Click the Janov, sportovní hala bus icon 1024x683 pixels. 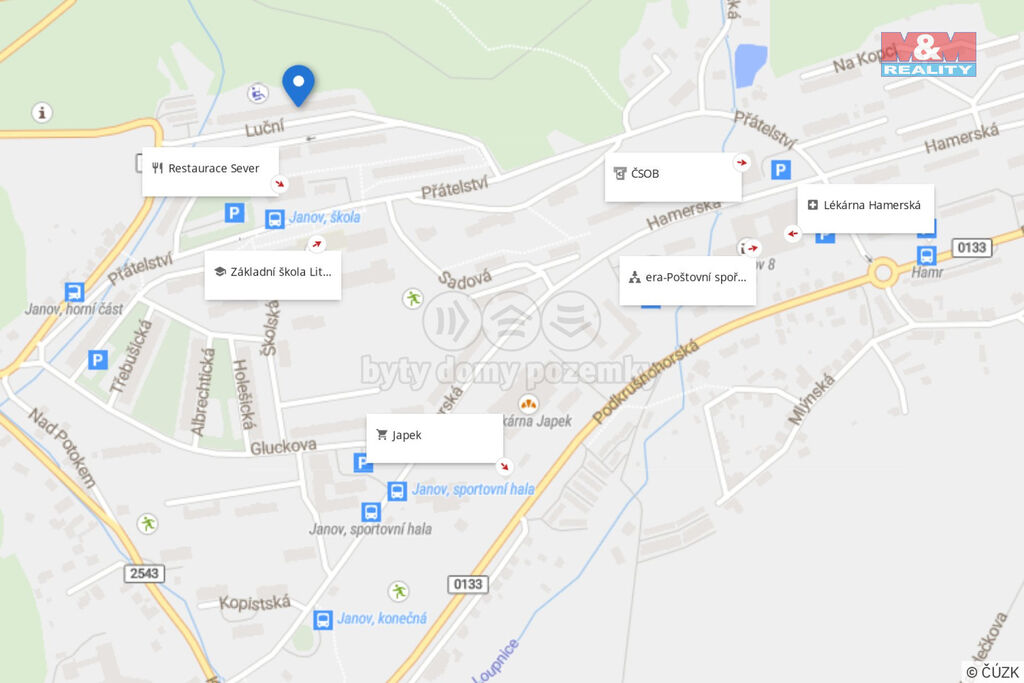point(397,490)
